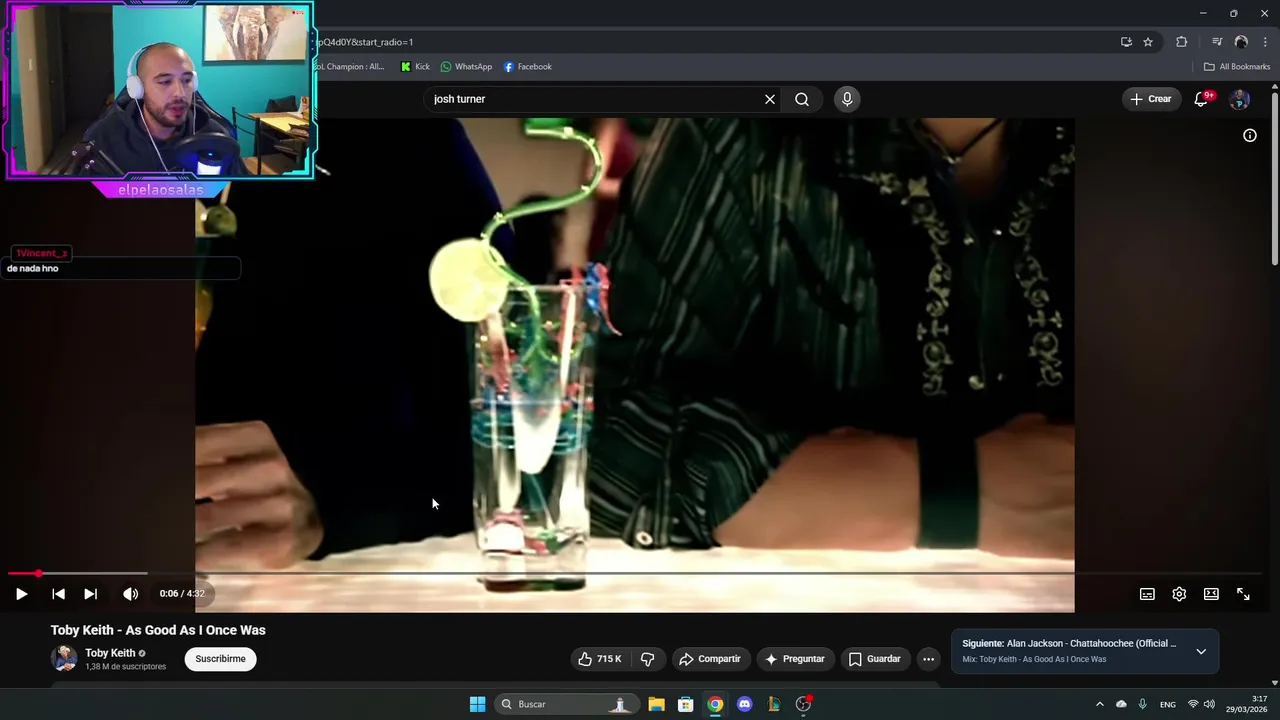
Task: Open the YouTube account avatar menu
Action: (1240, 99)
